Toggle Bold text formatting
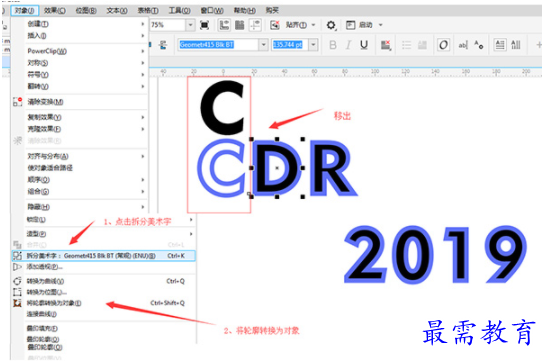The height and width of the screenshot is (364, 544). tap(333, 45)
